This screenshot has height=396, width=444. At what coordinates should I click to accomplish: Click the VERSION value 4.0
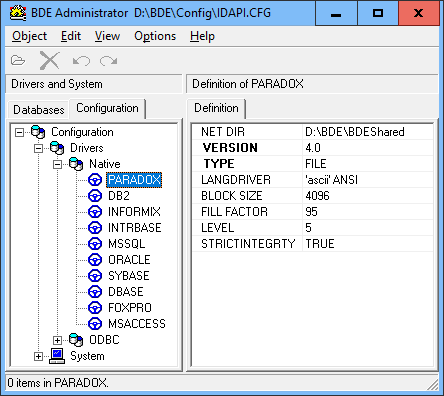coord(368,148)
